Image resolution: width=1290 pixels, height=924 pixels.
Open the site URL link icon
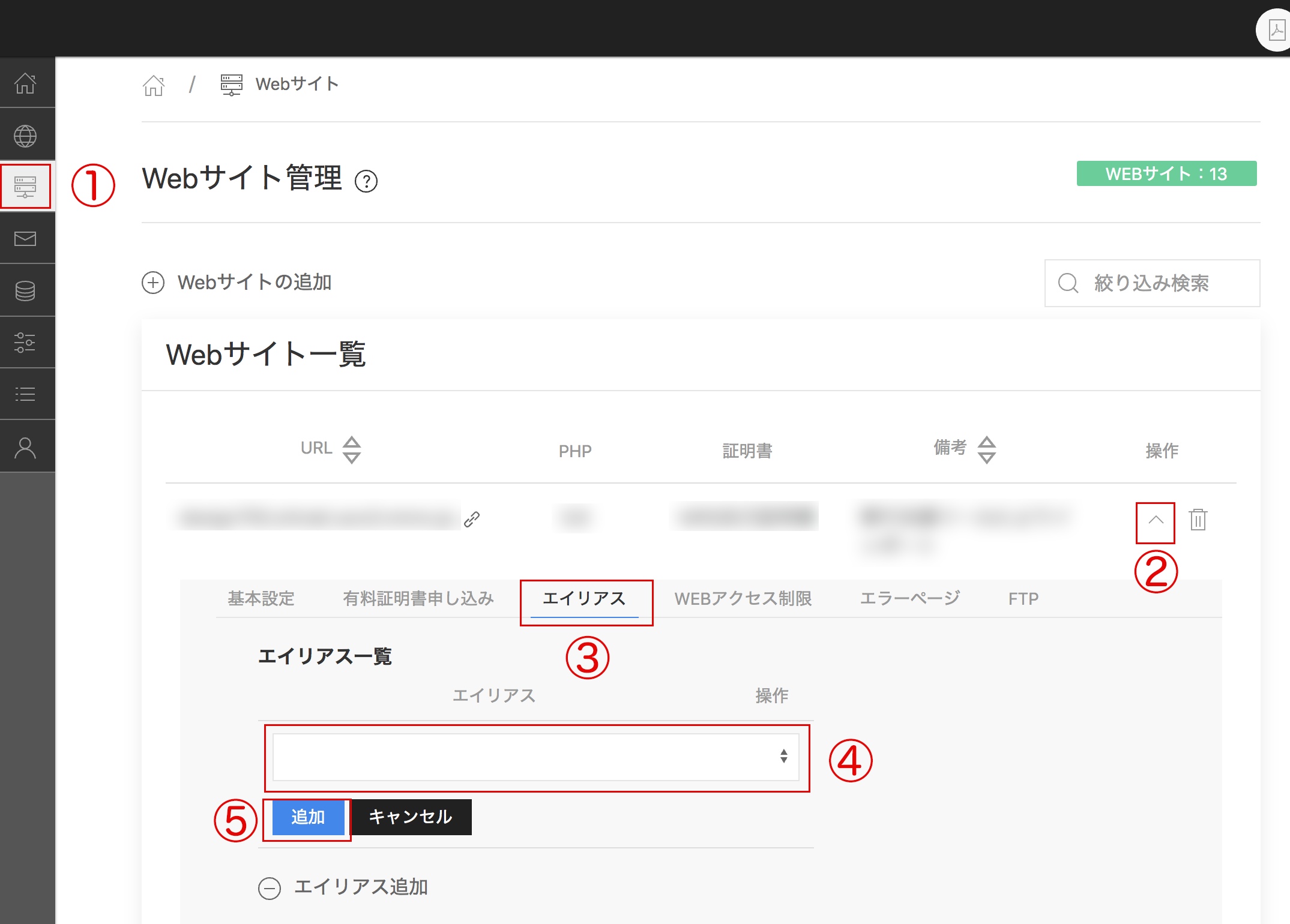pyautogui.click(x=472, y=519)
